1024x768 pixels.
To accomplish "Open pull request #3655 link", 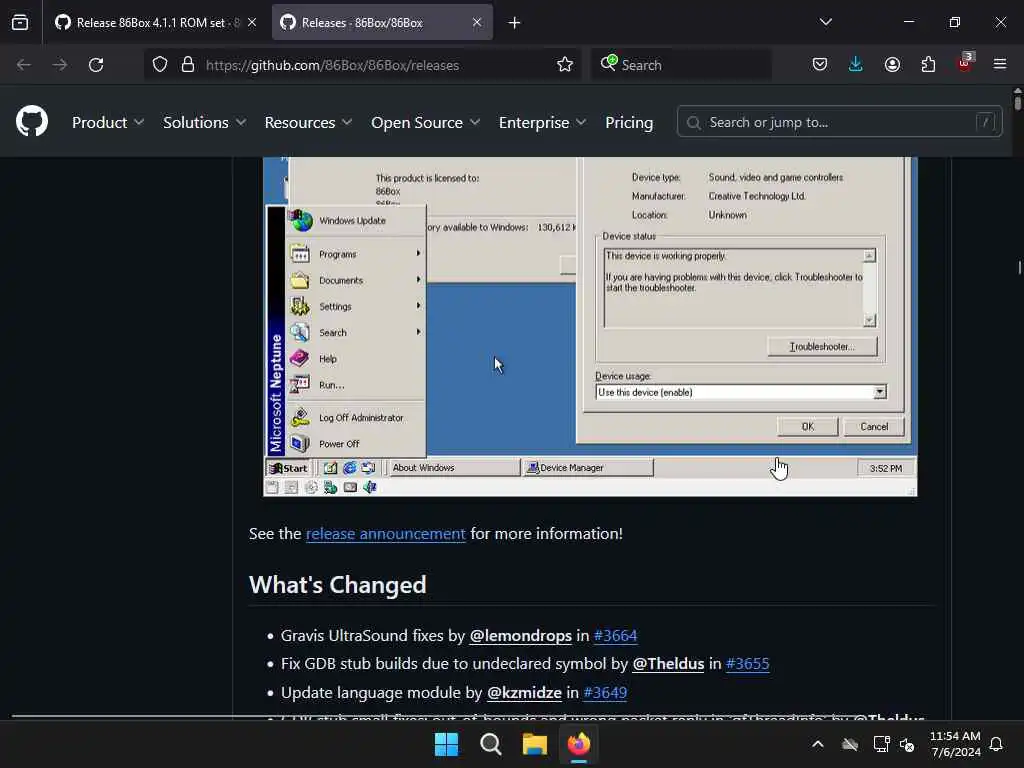I will click(x=748, y=664).
